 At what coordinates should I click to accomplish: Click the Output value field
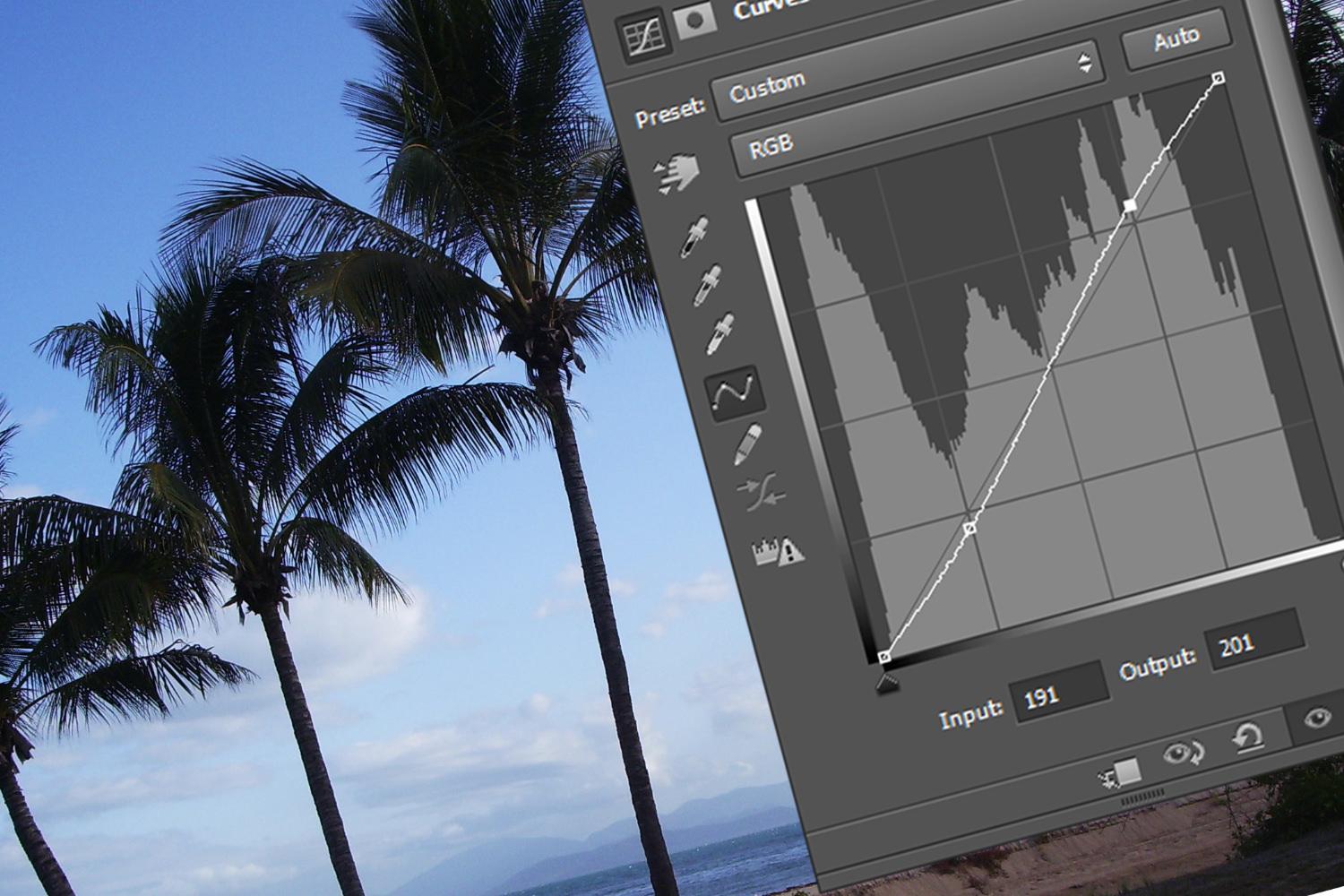point(1252,642)
